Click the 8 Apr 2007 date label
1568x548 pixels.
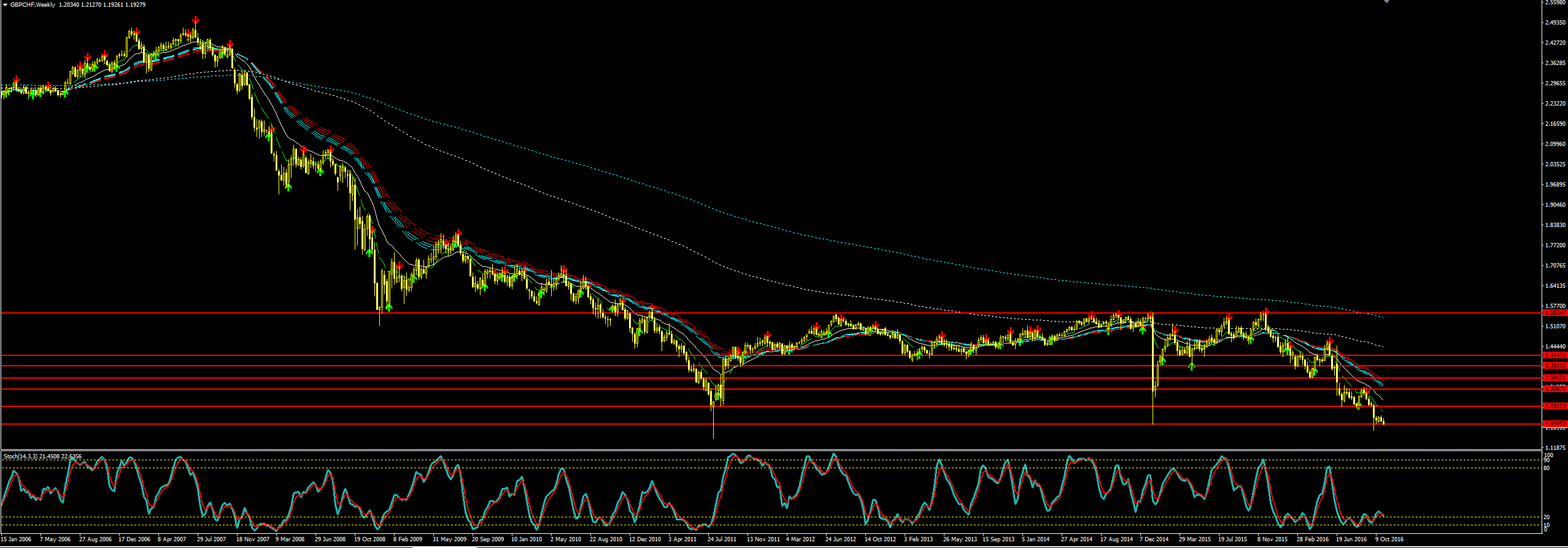(x=172, y=539)
